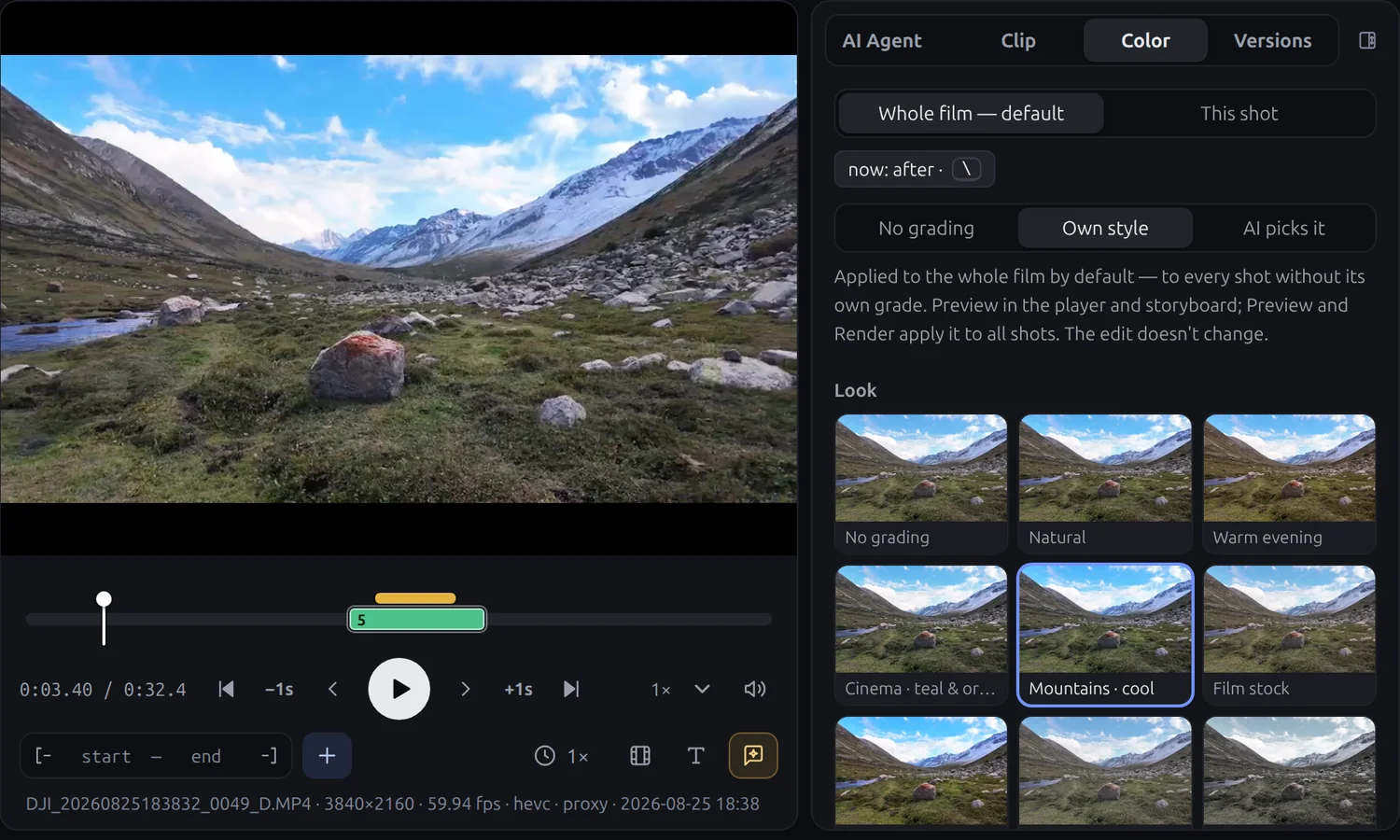
Task: Click the 1× playback speed value
Action: [x=661, y=689]
